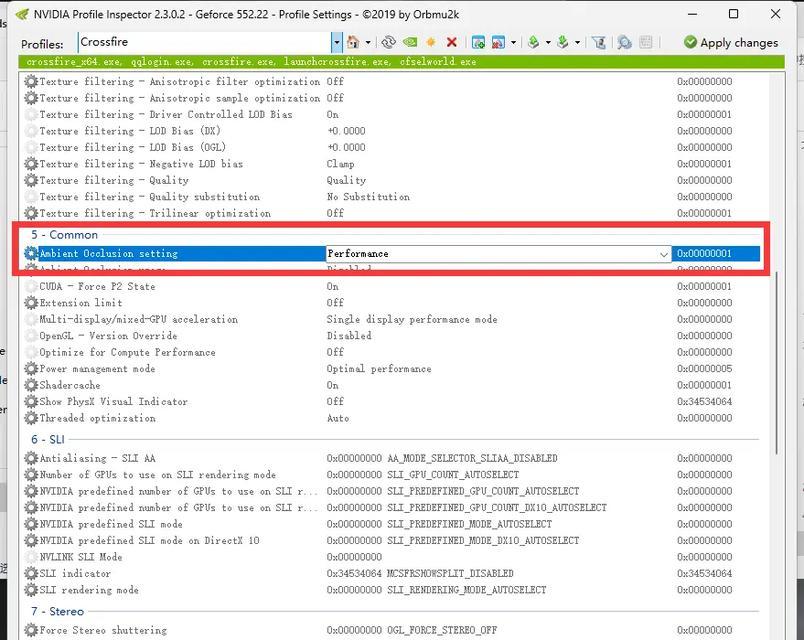Click the scan for modified profiles magnifier icon
The width and height of the screenshot is (804, 640).
point(624,42)
